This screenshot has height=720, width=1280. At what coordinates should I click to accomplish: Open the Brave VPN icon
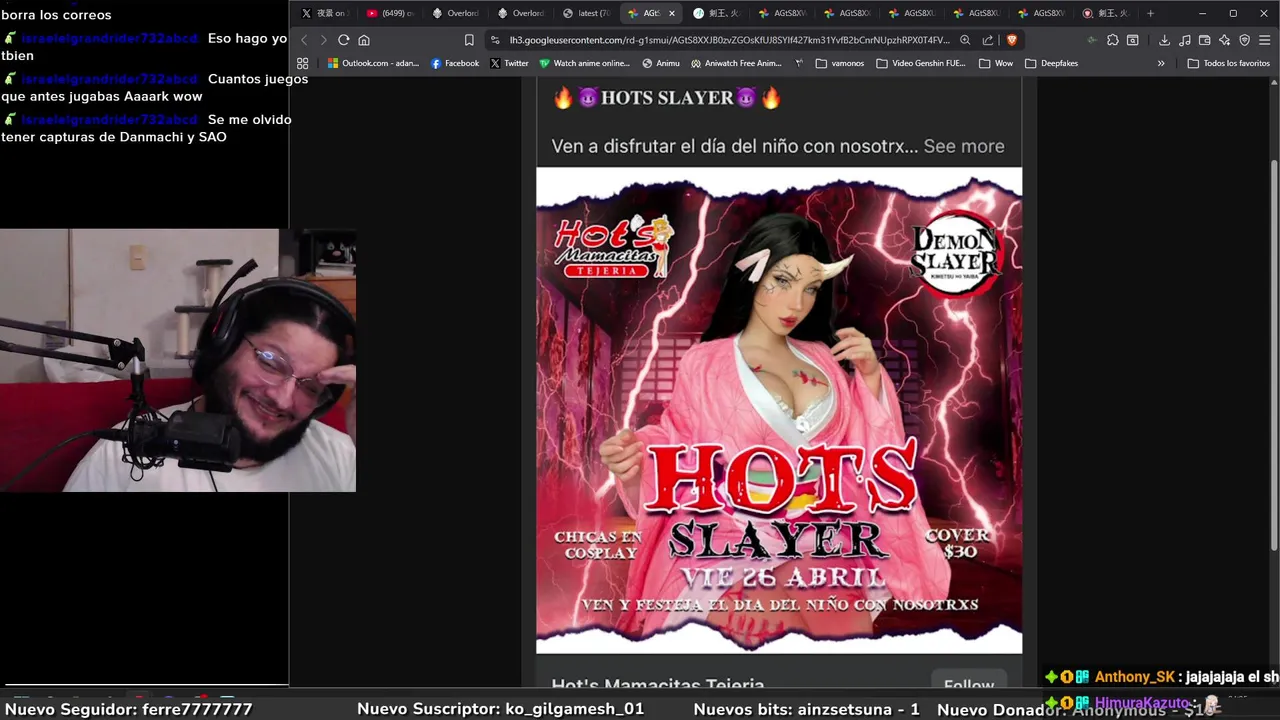coord(1245,40)
